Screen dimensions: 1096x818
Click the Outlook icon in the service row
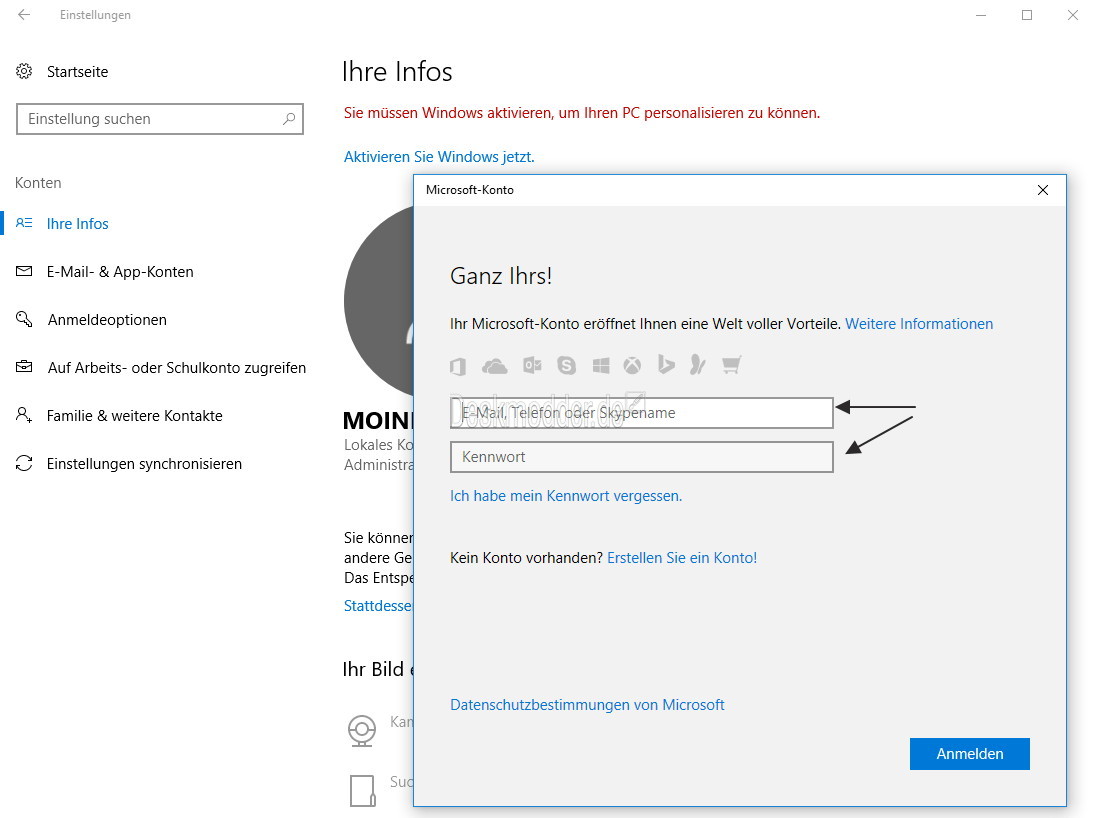point(533,365)
